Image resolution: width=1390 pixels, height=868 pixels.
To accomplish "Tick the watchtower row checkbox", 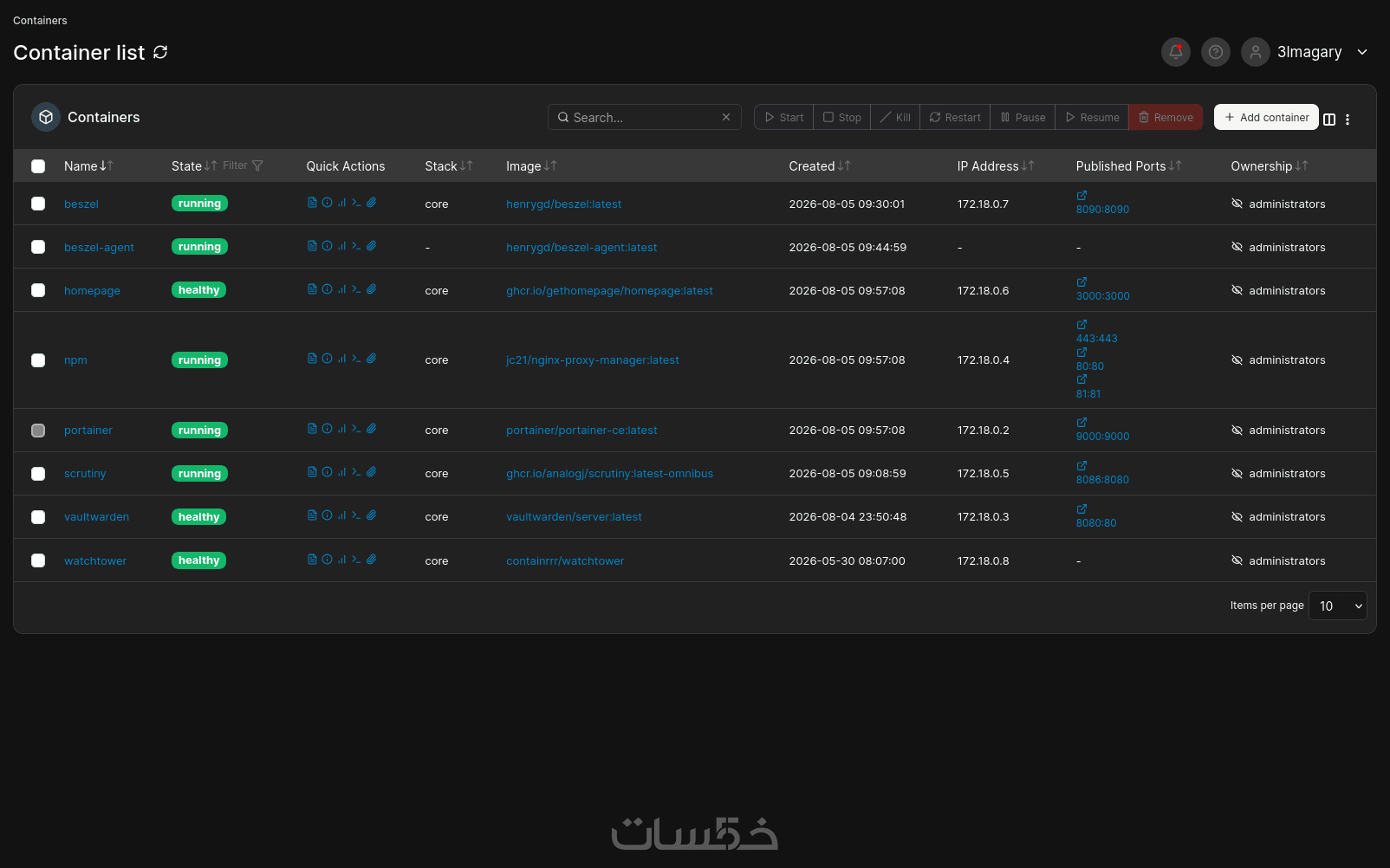I will pos(38,560).
